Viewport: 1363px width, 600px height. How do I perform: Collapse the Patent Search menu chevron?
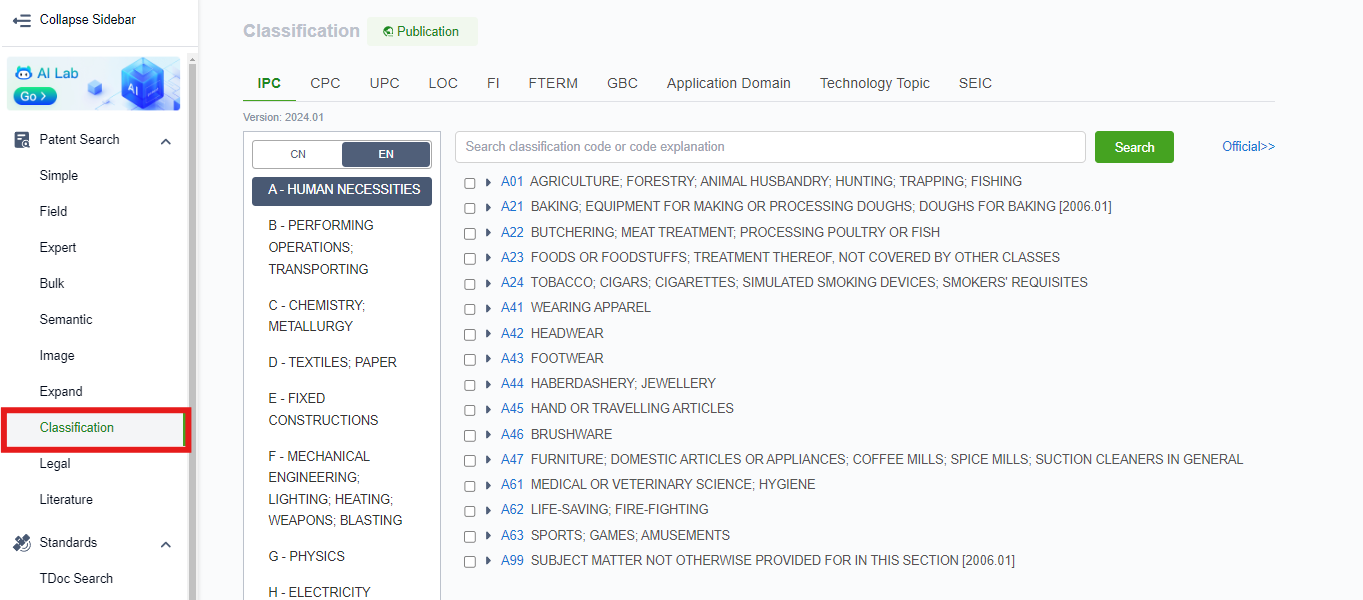166,141
